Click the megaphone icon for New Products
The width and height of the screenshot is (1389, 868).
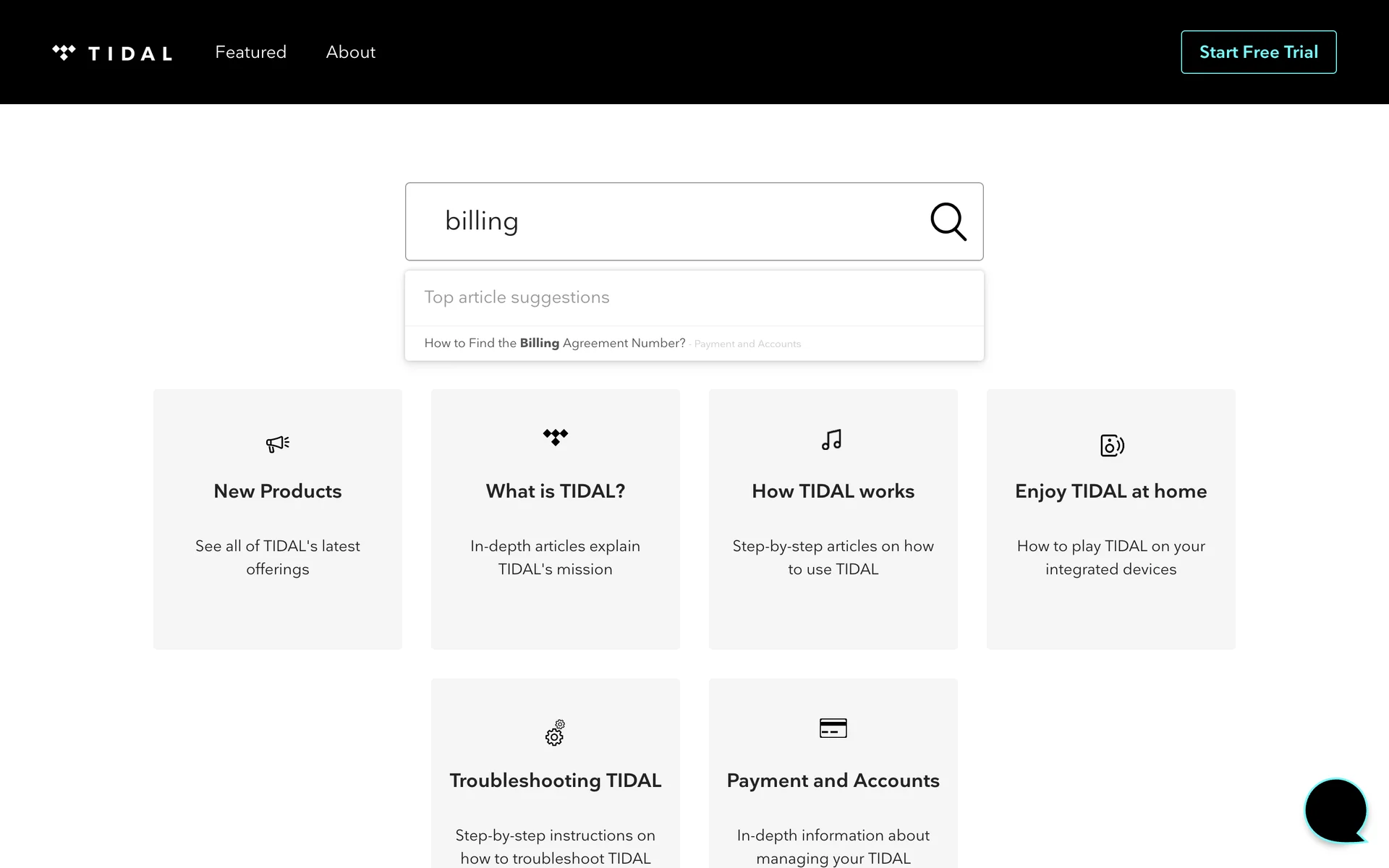tap(278, 443)
